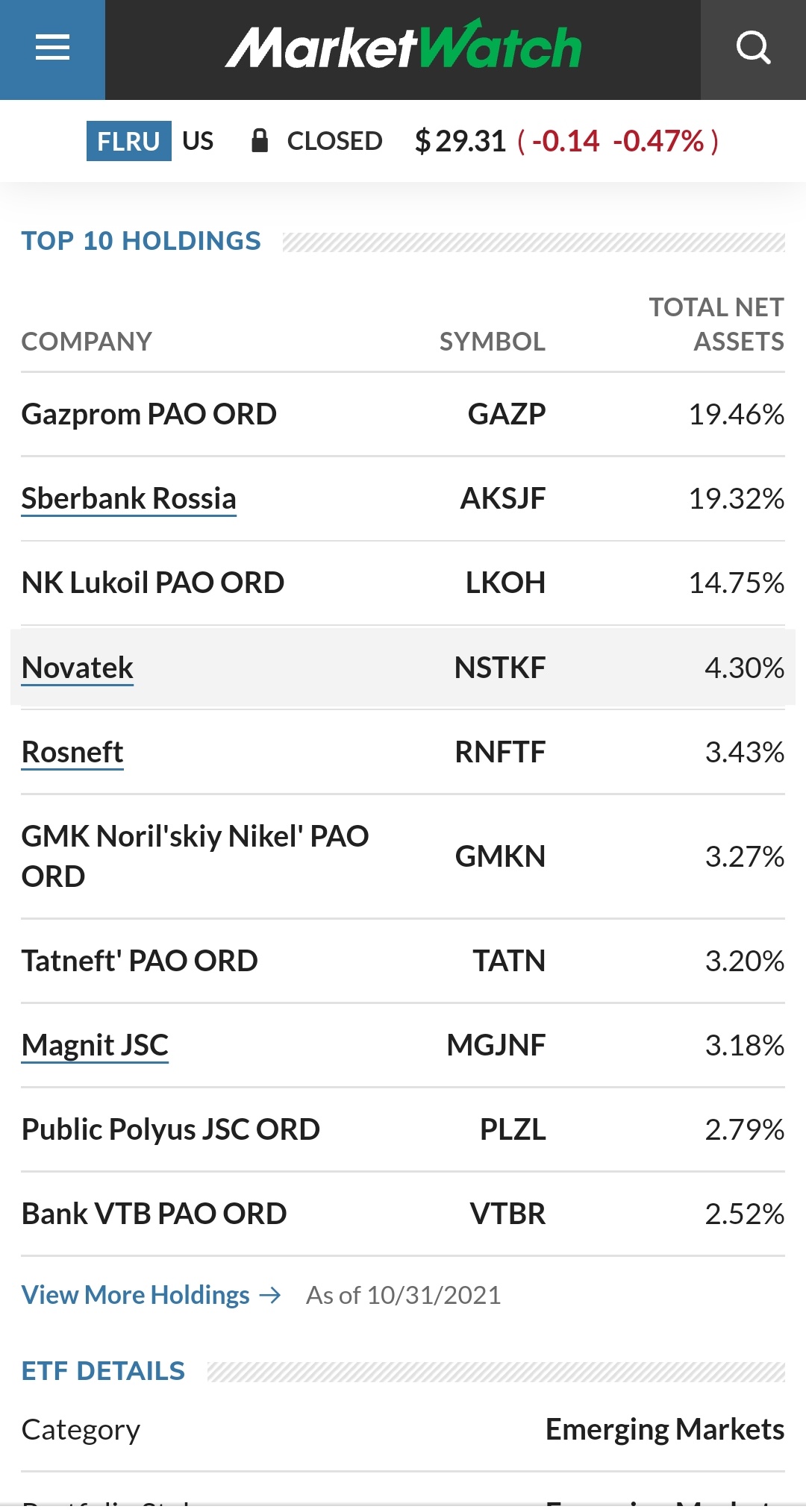Tap the Total Net Assets column header
Viewport: 806px width, 1512px height.
click(716, 324)
